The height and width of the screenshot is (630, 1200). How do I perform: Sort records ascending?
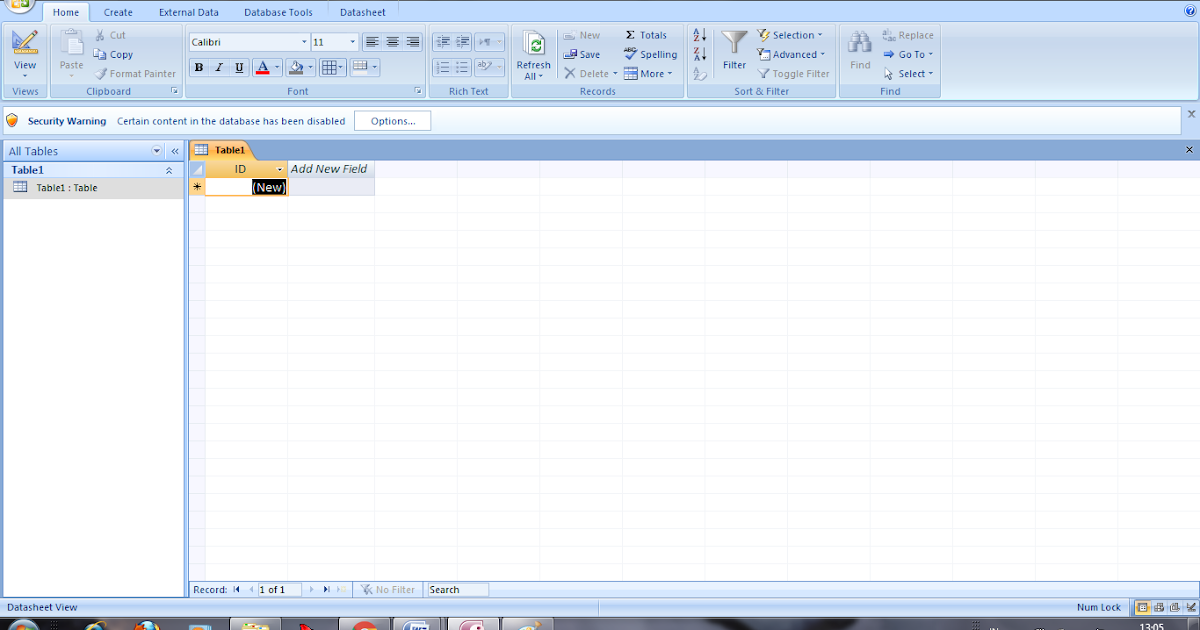coord(698,34)
